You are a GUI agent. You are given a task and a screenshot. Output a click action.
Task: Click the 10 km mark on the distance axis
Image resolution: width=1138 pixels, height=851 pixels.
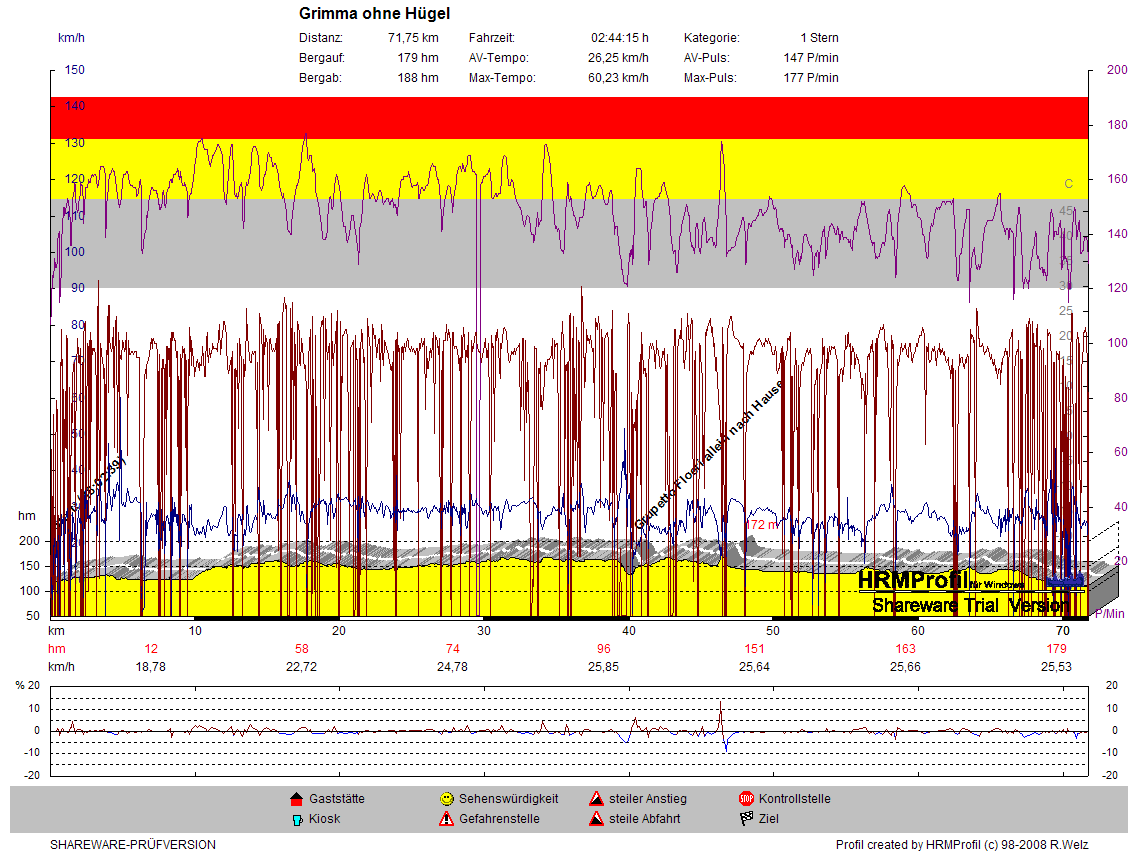click(196, 631)
